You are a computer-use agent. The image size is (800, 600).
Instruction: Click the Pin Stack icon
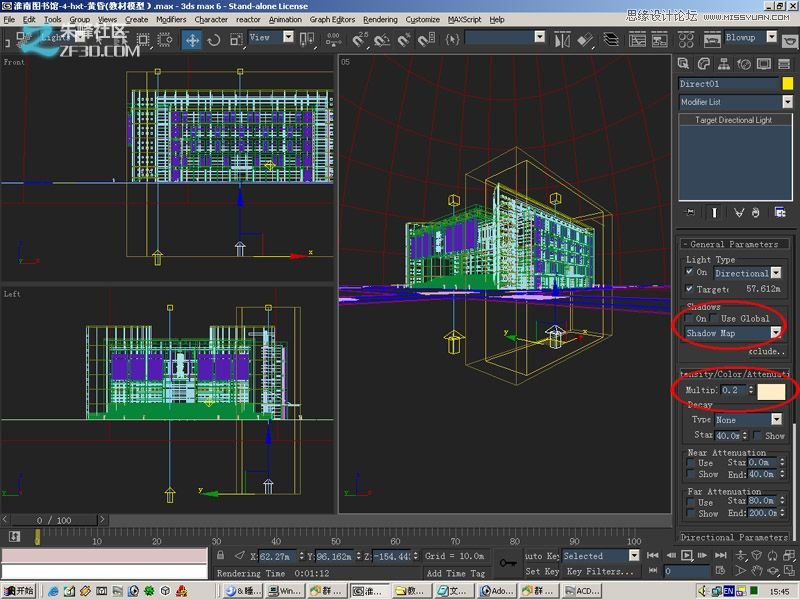689,212
